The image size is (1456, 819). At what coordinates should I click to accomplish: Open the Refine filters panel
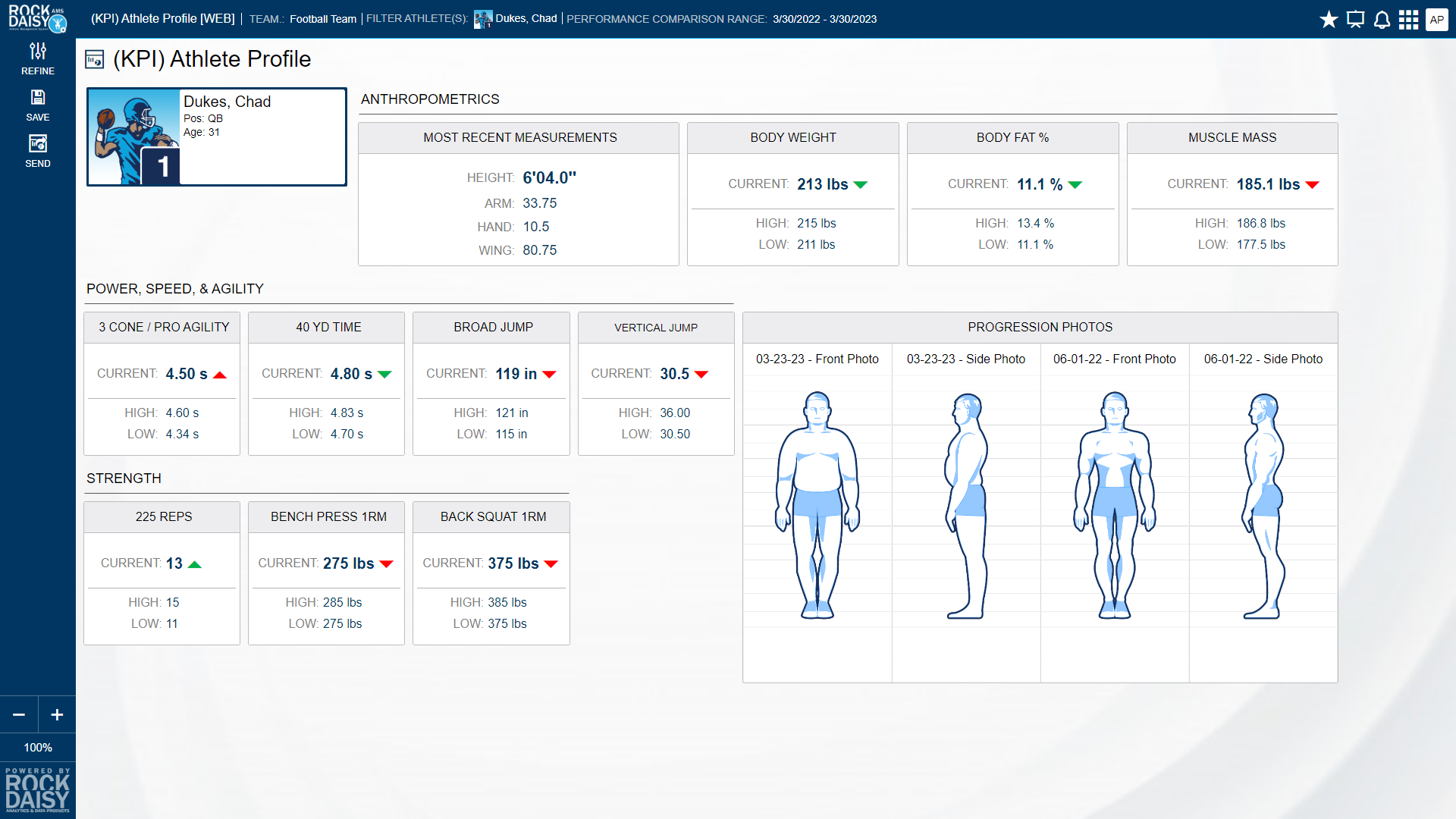(x=37, y=58)
